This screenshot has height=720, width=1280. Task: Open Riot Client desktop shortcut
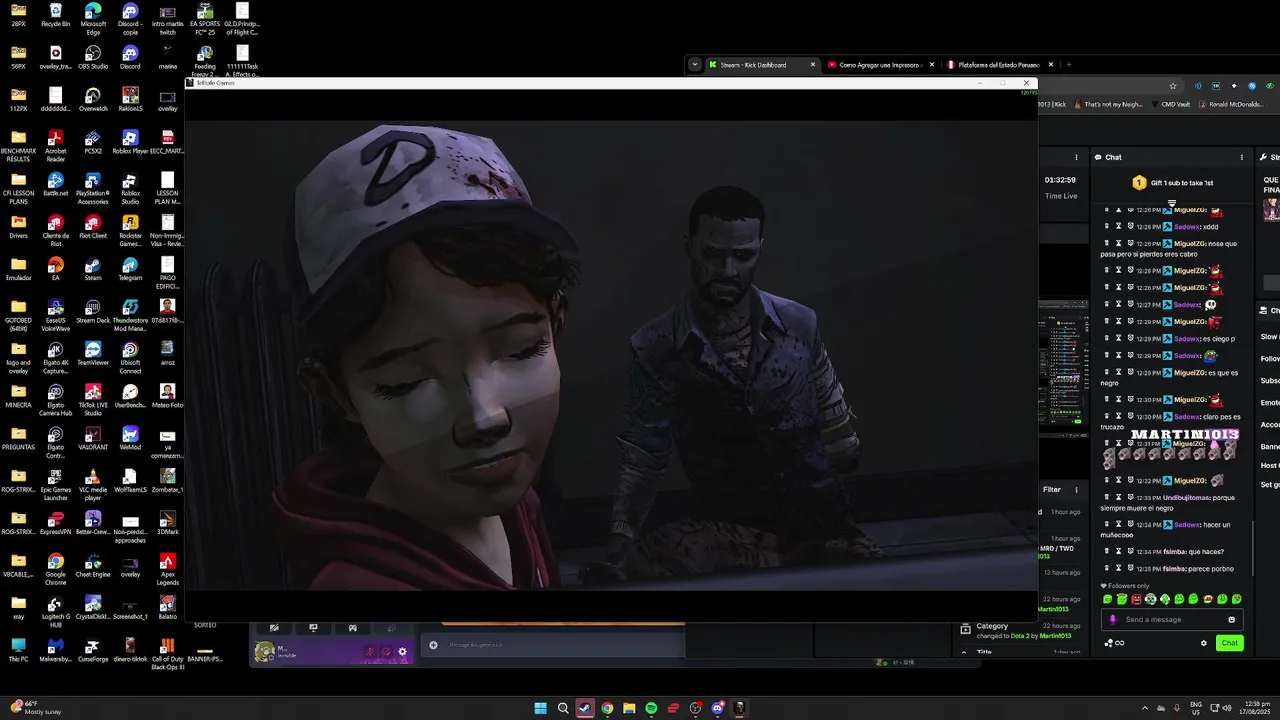[x=93, y=226]
